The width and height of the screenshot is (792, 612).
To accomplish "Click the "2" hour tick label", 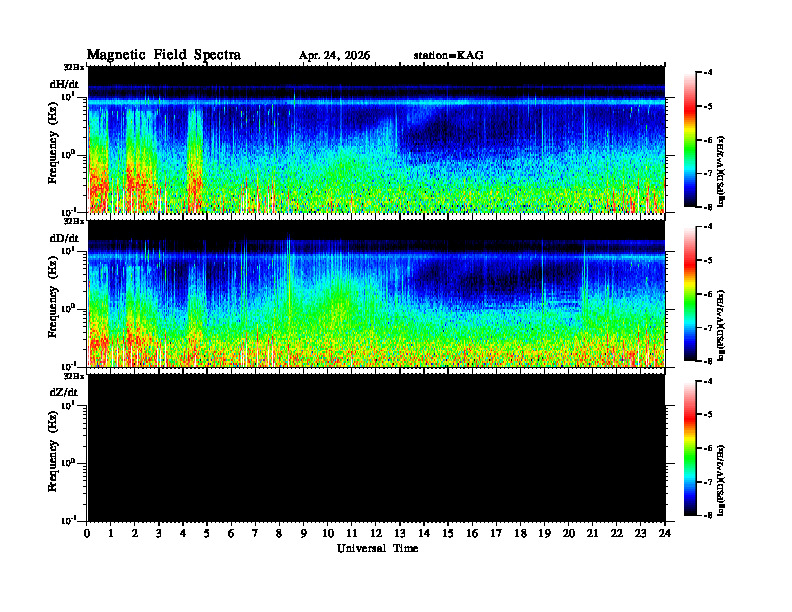I will [x=135, y=534].
